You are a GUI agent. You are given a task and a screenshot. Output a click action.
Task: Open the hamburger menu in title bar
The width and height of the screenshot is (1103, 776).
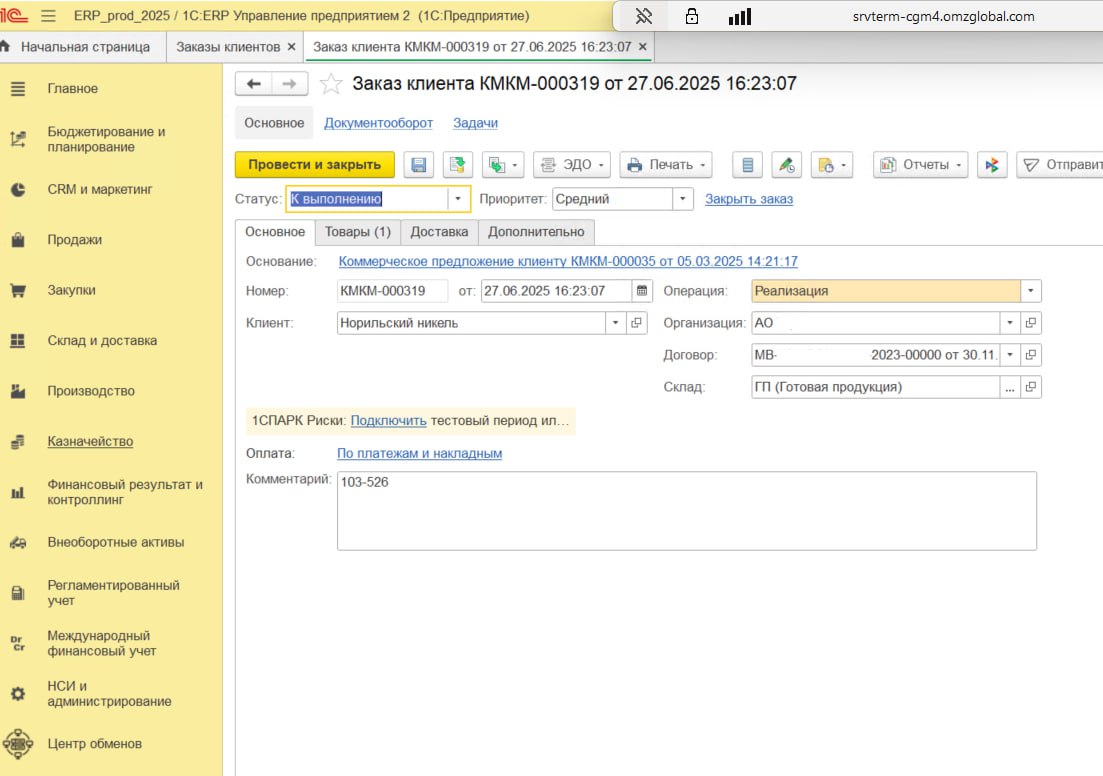(50, 16)
